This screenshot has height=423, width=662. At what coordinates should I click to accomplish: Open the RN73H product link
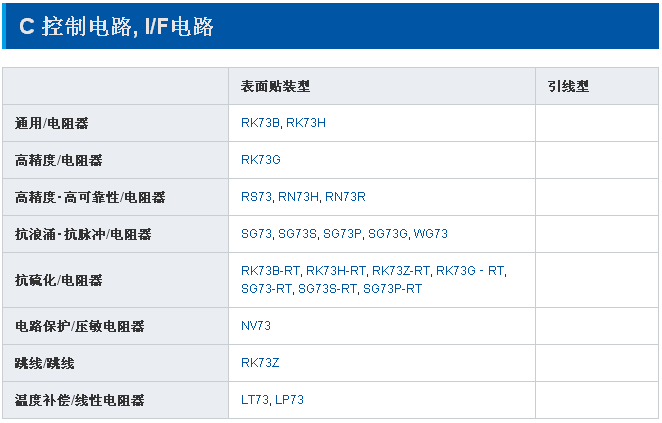click(x=298, y=197)
